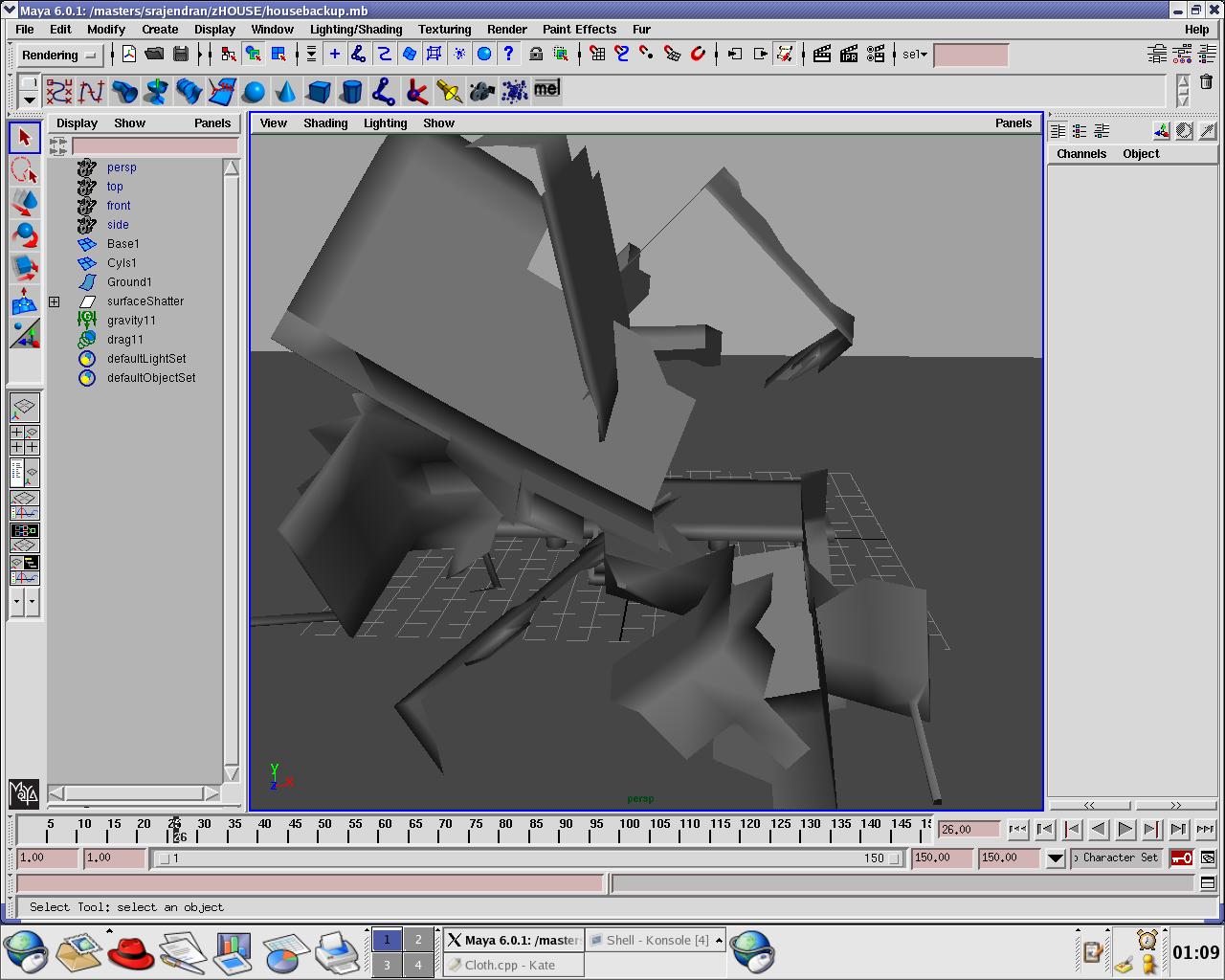Expand the surfaceShatter outliner node
The width and height of the screenshot is (1225, 980).
55,301
